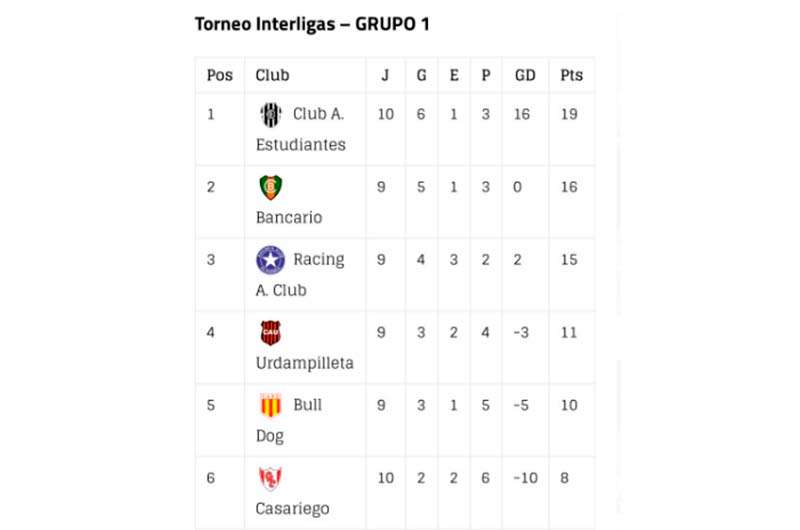Open the Bull Dog yellow-red crest
The width and height of the screenshot is (800, 530).
click(270, 406)
